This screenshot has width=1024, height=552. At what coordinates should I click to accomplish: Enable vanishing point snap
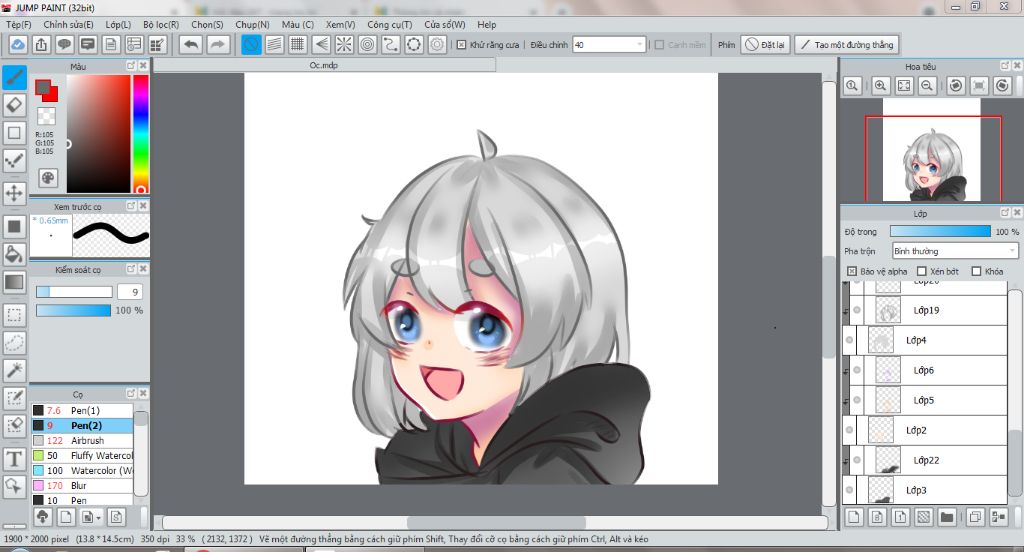click(321, 44)
